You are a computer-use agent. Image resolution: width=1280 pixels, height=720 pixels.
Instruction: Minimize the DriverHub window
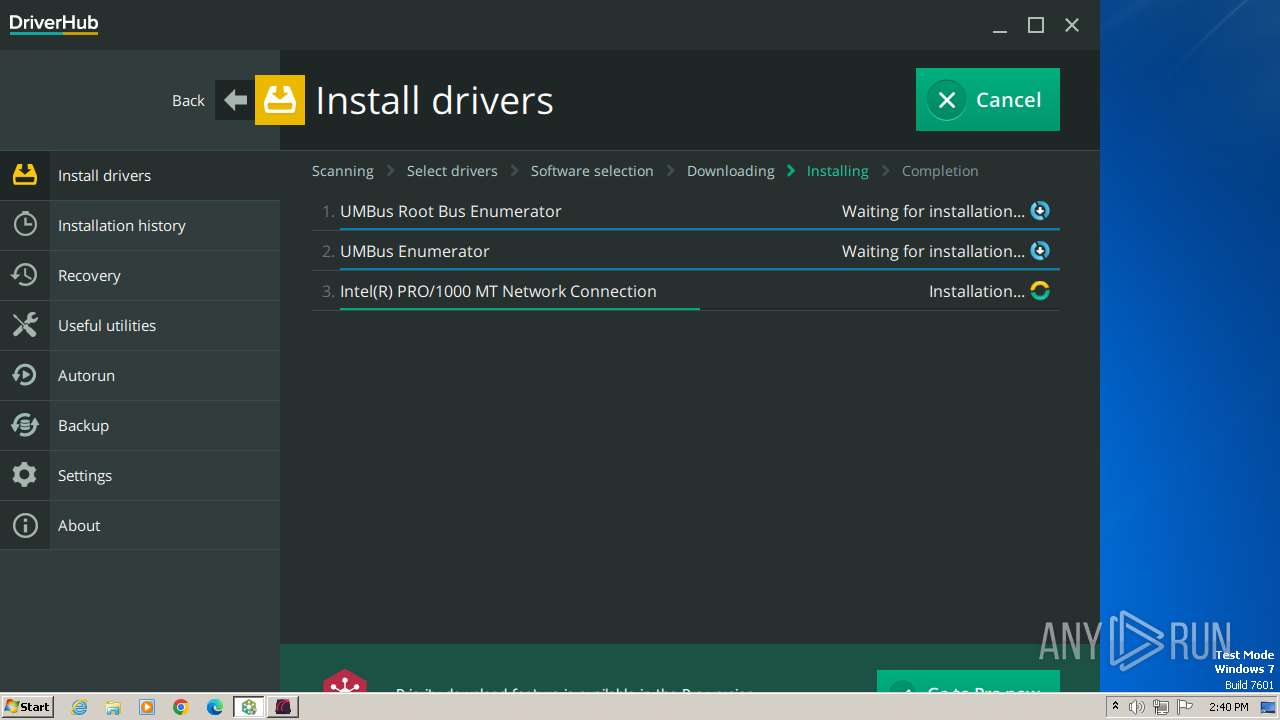click(1000, 26)
